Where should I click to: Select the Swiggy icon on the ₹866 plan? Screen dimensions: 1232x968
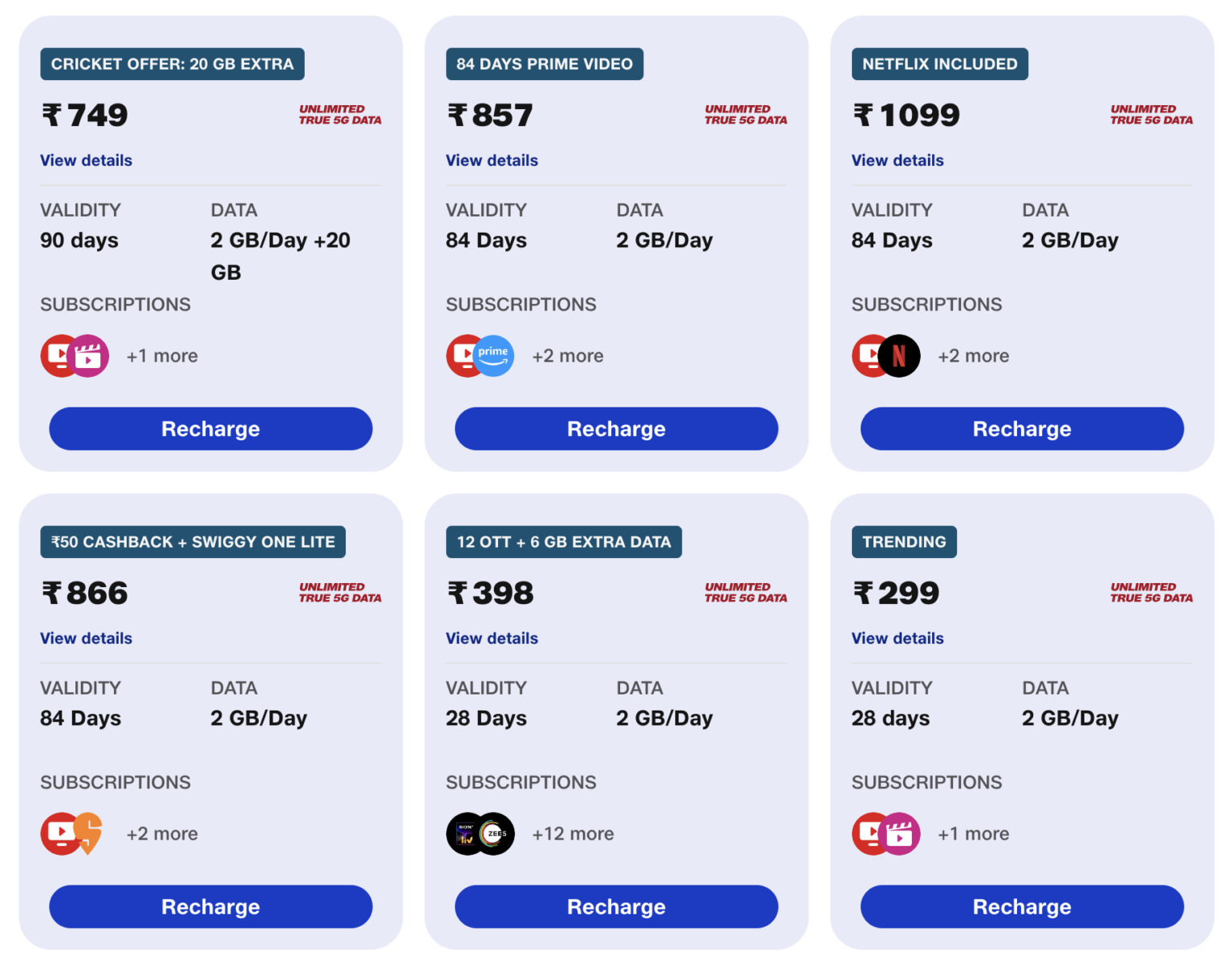pos(90,833)
